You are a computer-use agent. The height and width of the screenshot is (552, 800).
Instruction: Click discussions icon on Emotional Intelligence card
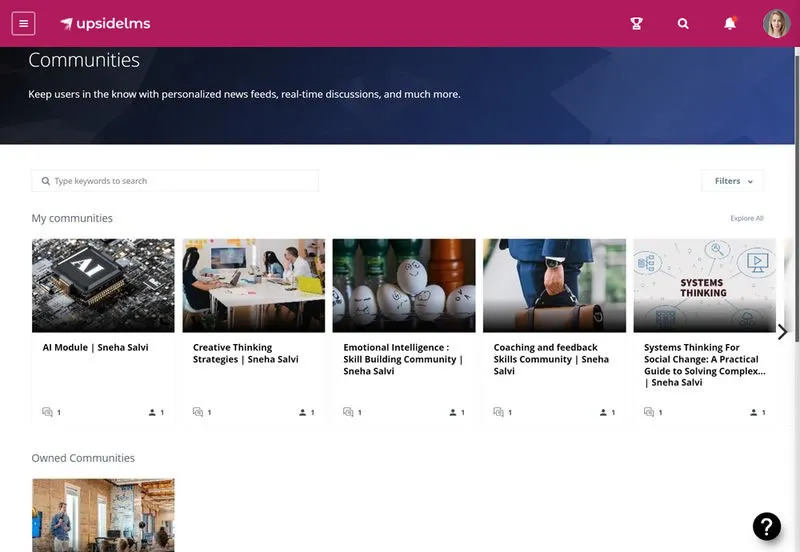pos(348,412)
